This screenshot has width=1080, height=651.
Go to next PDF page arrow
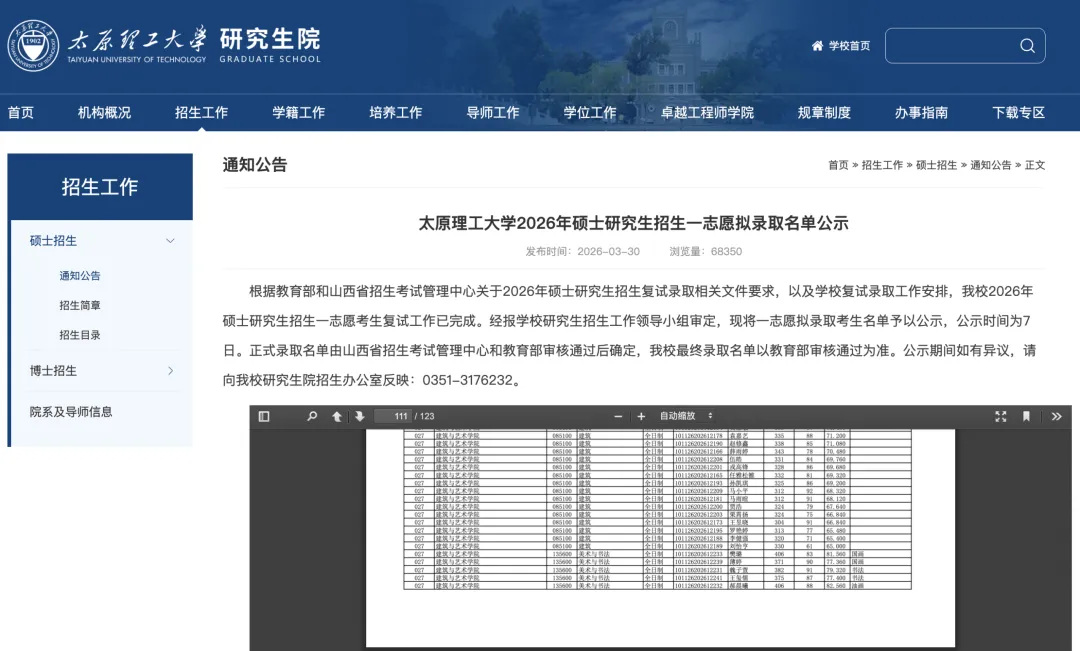pos(360,416)
